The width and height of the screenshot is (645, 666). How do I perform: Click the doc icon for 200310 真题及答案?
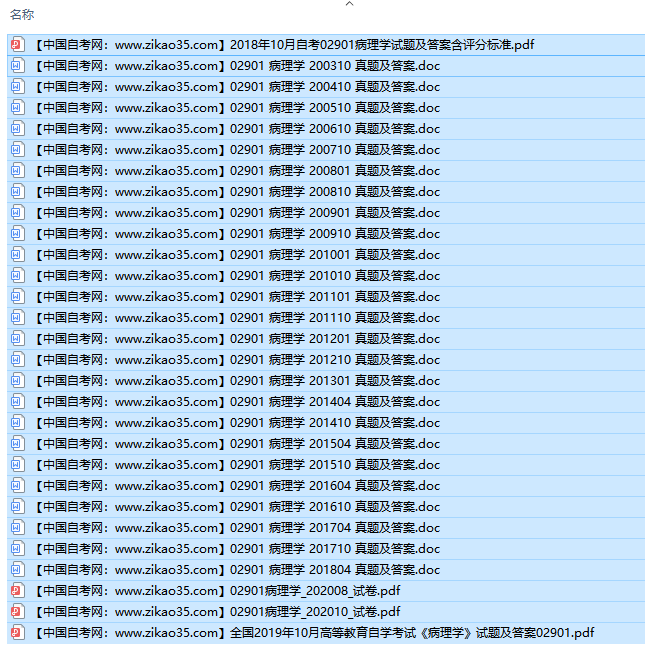pos(17,66)
